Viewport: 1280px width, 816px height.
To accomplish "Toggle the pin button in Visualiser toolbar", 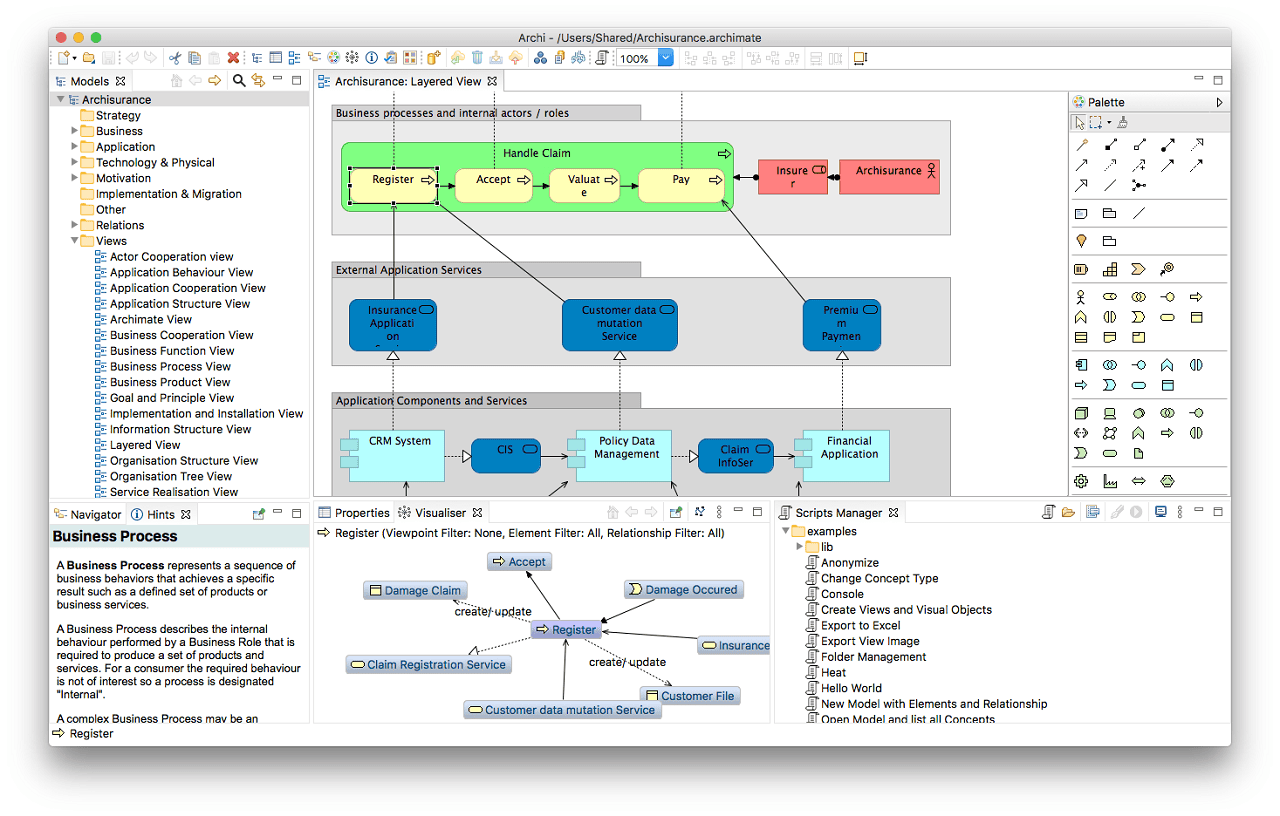I will (x=676, y=512).
